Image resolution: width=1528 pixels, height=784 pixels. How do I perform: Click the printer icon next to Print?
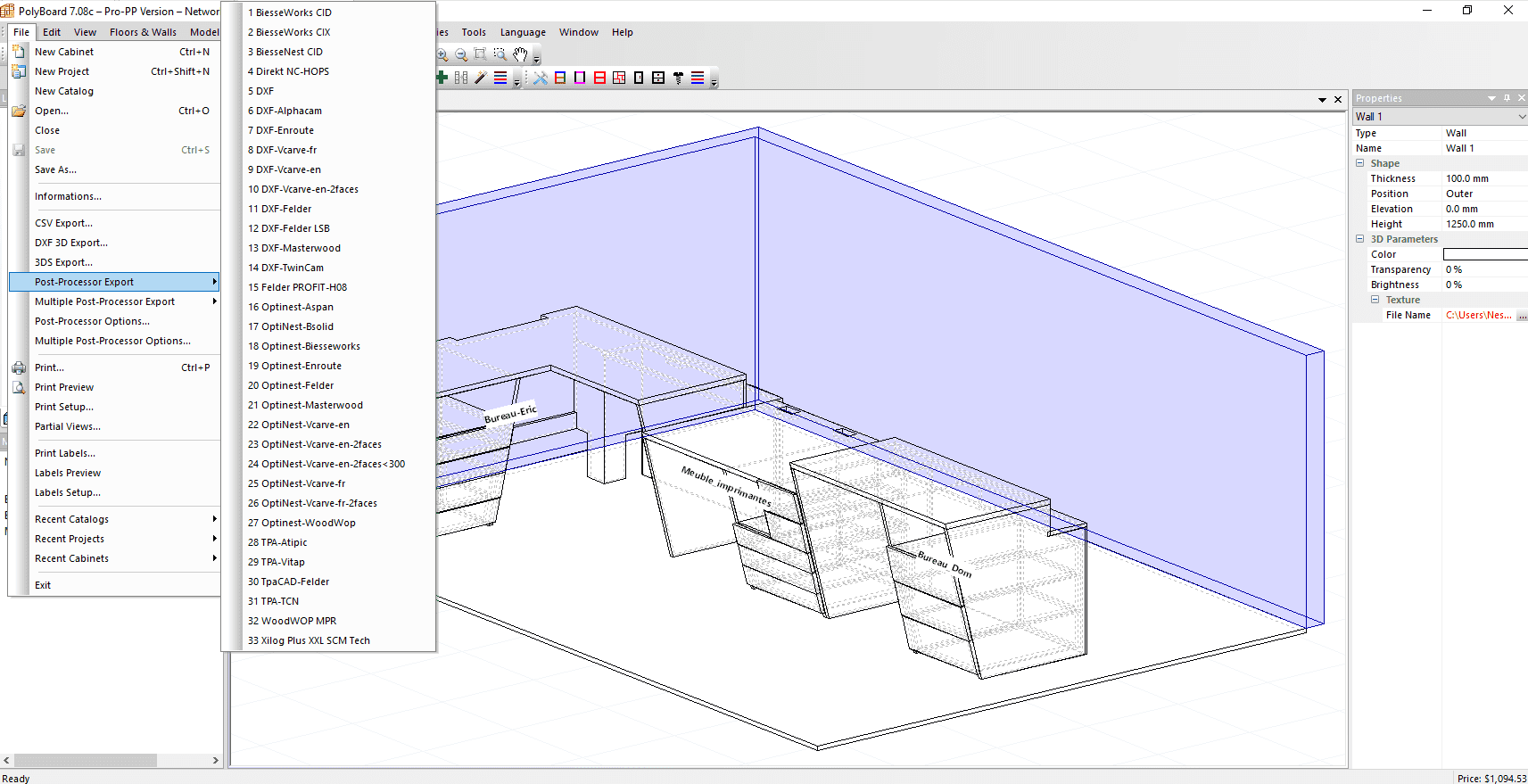19,367
